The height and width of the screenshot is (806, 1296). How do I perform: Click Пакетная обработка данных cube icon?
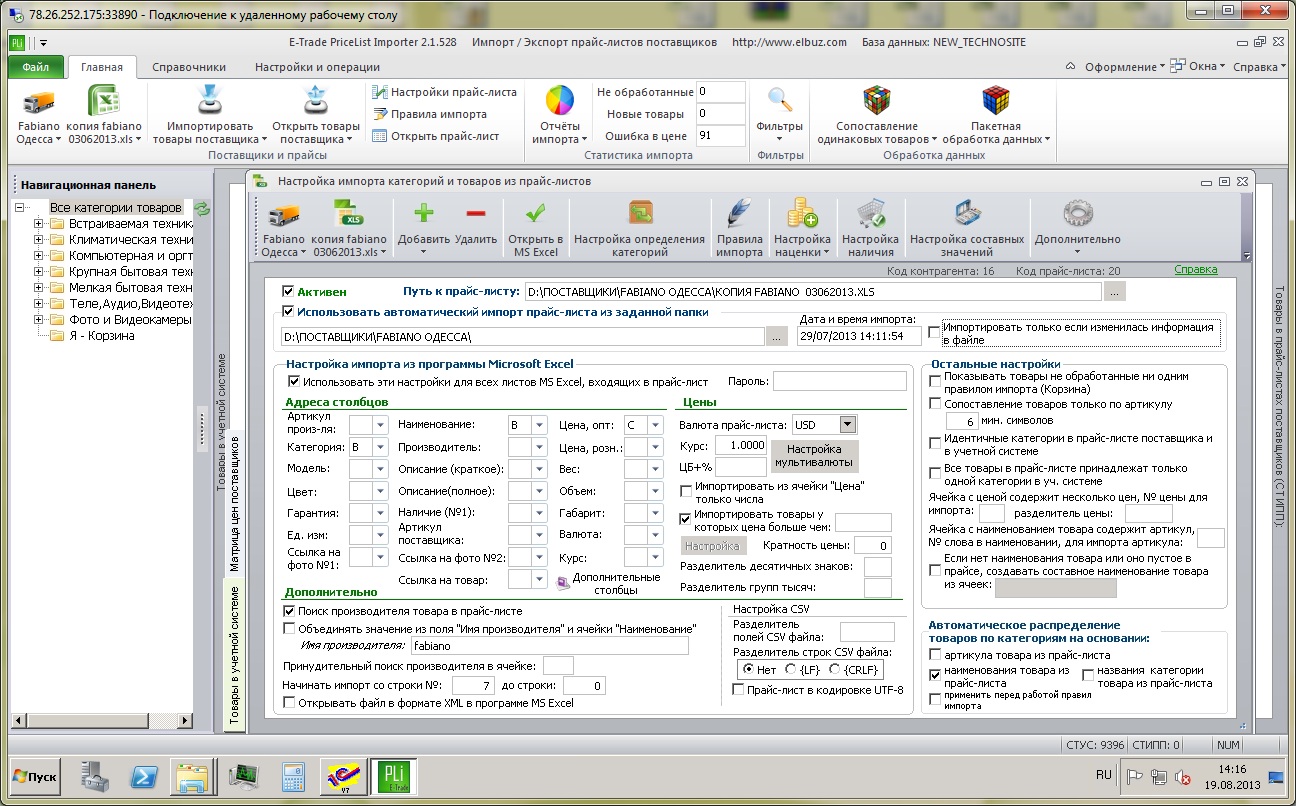click(x=995, y=101)
